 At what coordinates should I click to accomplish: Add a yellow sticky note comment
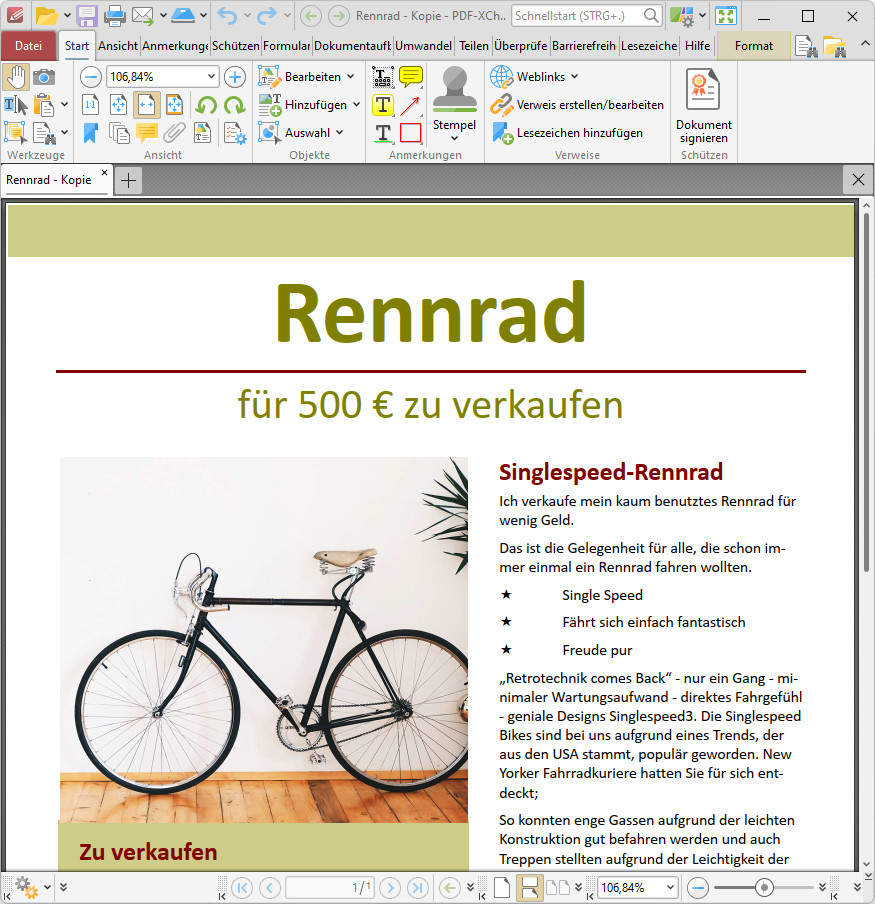pyautogui.click(x=411, y=77)
